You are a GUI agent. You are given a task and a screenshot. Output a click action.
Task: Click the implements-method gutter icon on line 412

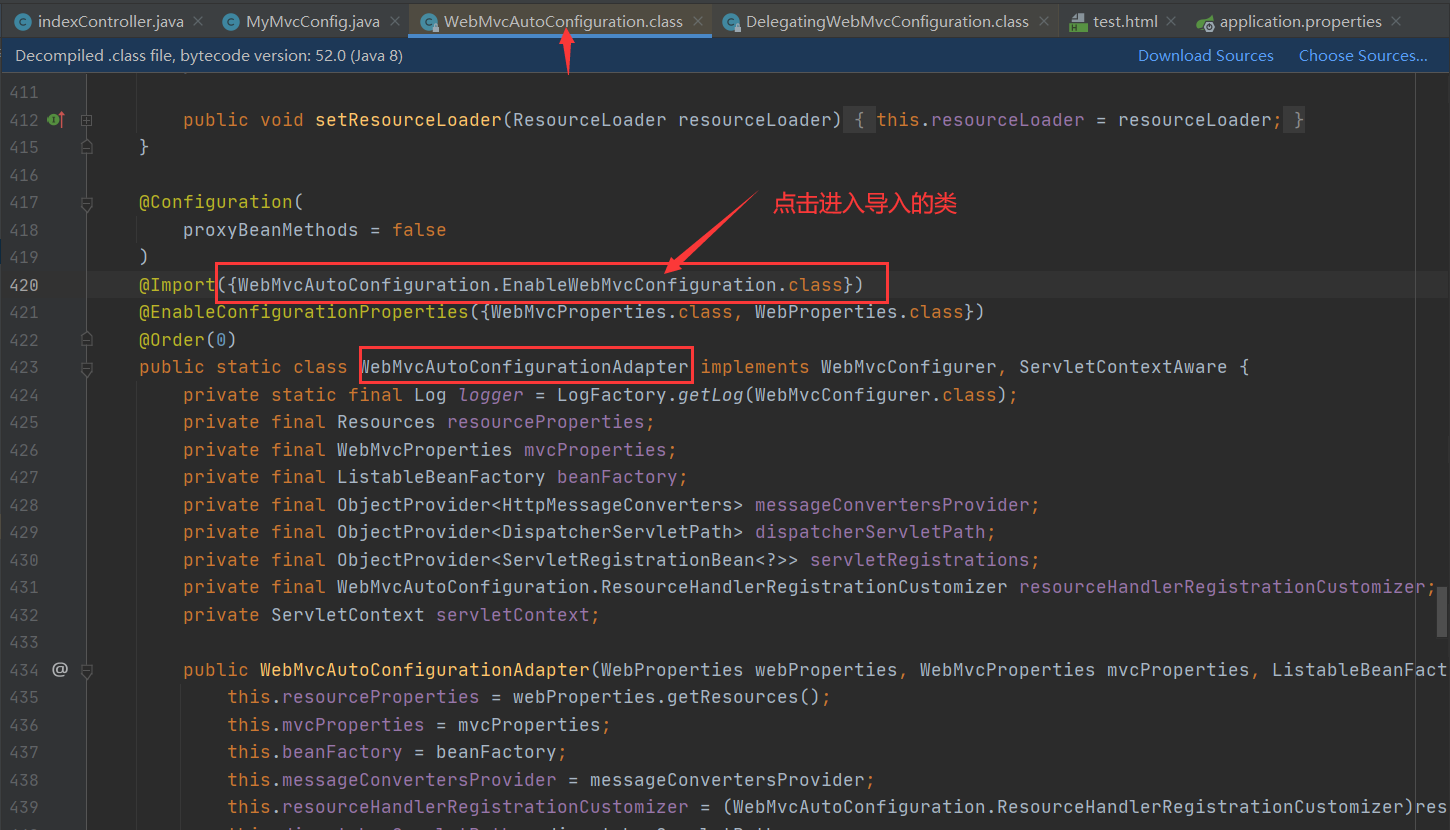[56, 120]
